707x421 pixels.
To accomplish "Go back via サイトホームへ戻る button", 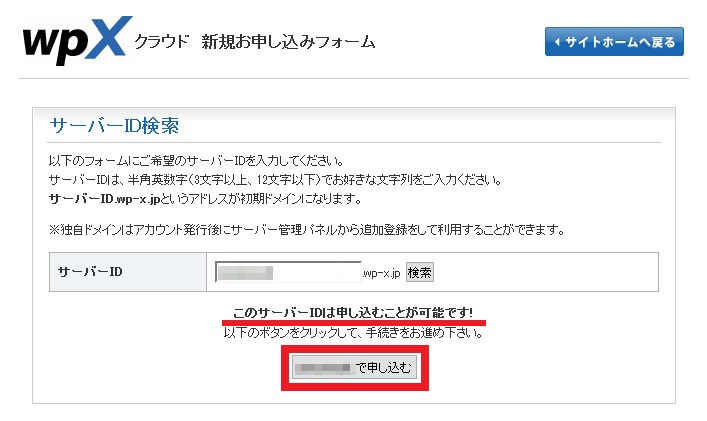I will coord(614,41).
